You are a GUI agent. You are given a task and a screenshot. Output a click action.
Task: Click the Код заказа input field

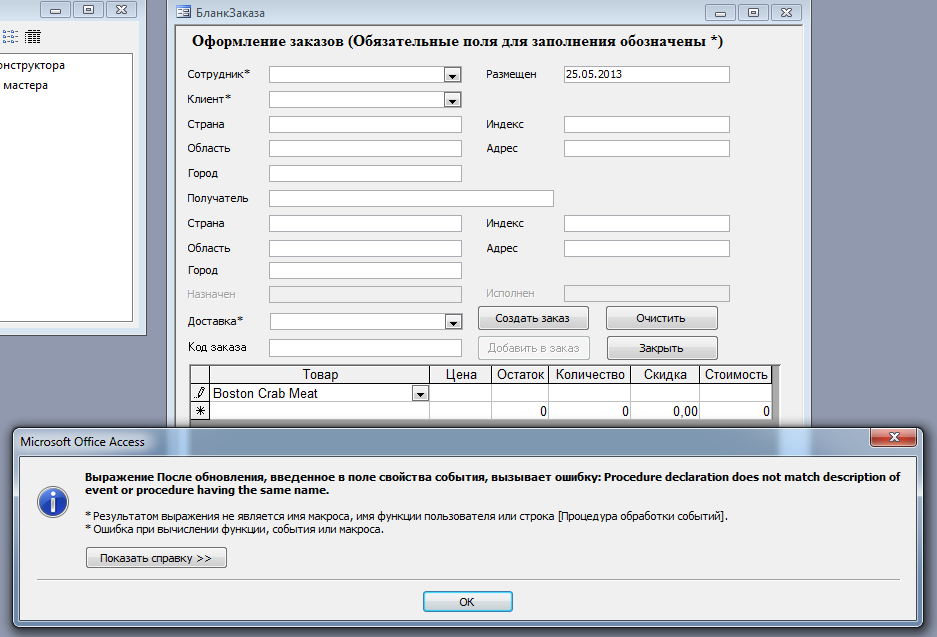(x=365, y=348)
